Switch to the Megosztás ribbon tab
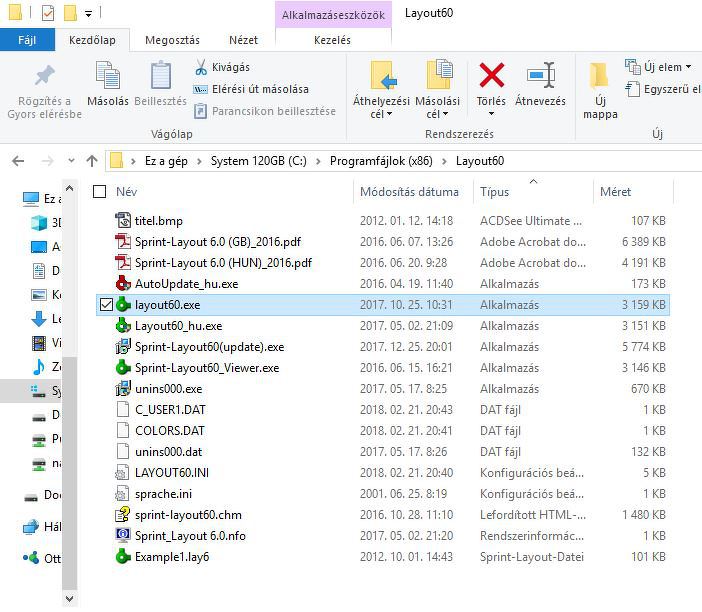The height and width of the screenshot is (612, 702). point(172,40)
